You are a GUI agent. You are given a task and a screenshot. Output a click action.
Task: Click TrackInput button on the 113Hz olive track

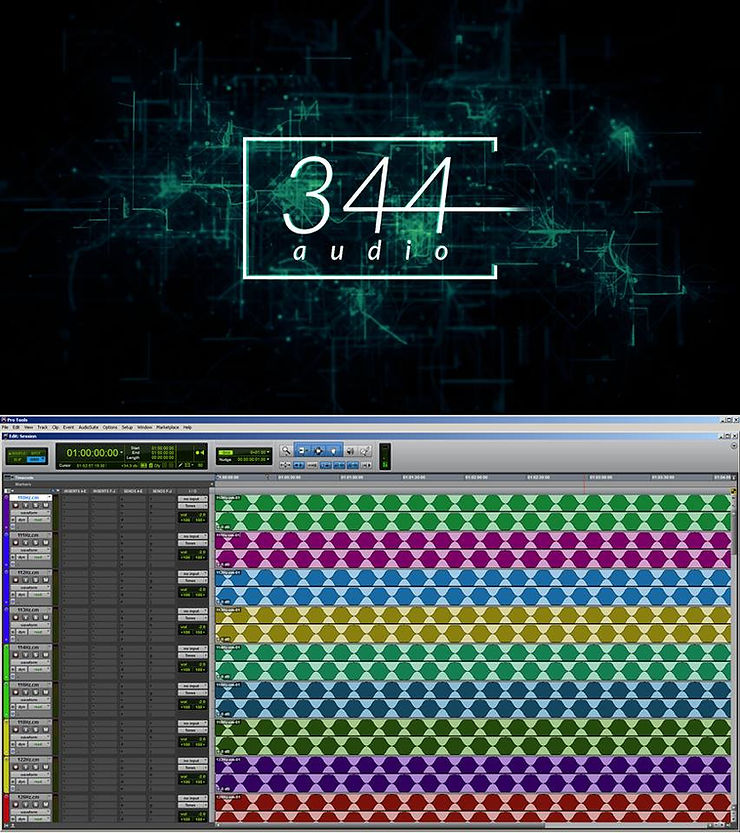click(25, 617)
